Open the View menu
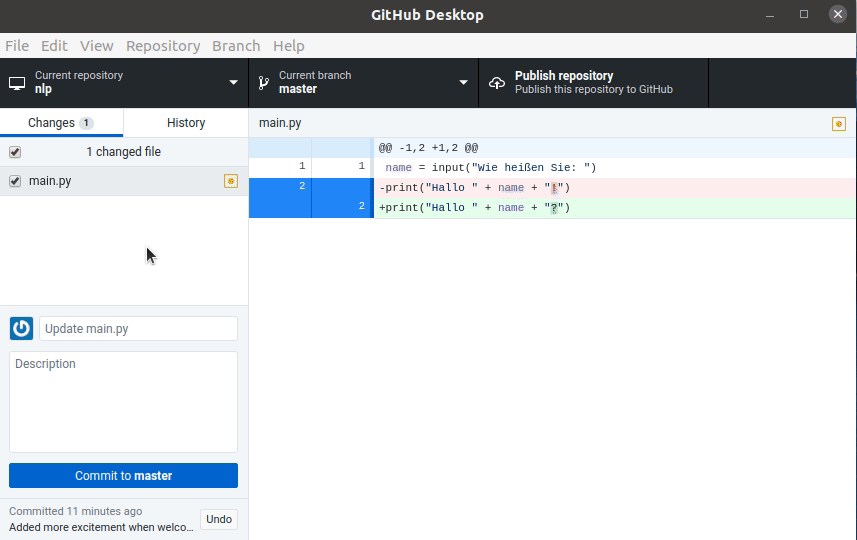Viewport: 857px width, 540px height. tap(97, 46)
